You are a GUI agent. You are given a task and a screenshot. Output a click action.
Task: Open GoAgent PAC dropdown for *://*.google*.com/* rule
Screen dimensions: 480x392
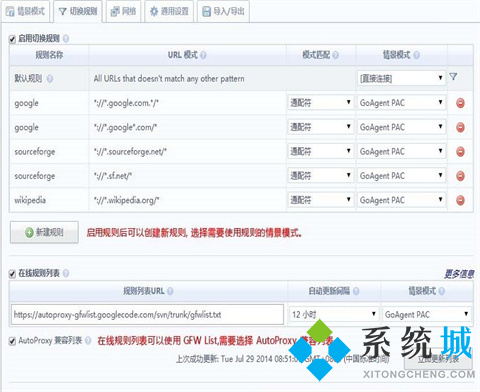point(401,127)
